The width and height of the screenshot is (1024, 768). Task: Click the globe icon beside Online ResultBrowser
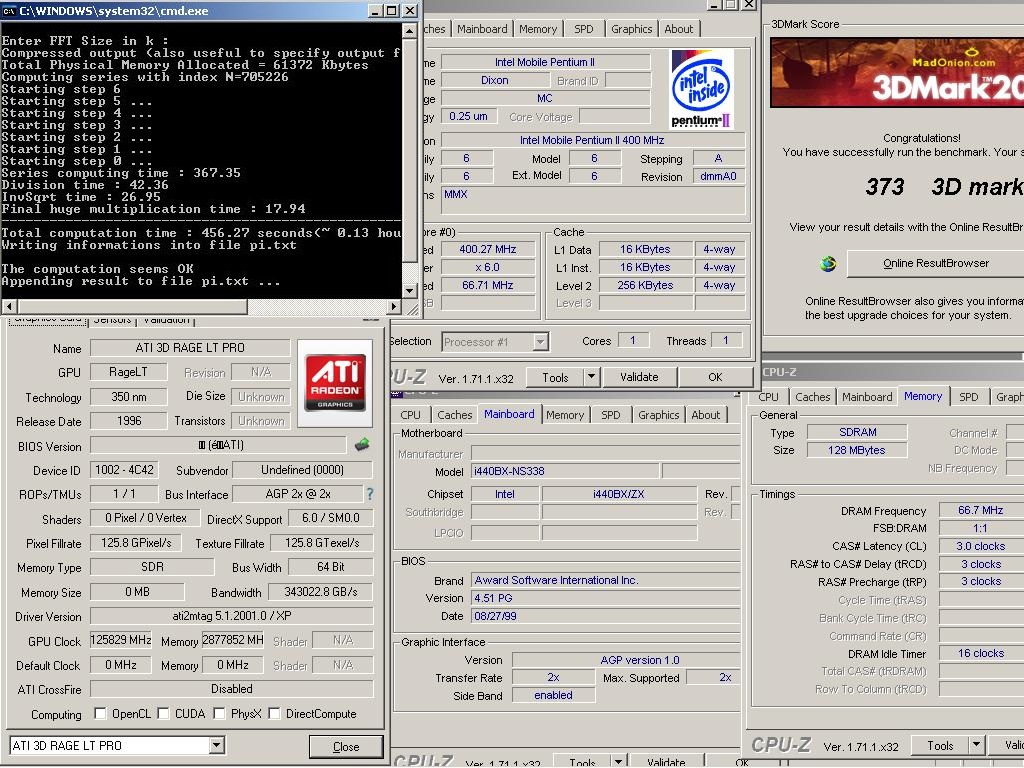(x=828, y=264)
